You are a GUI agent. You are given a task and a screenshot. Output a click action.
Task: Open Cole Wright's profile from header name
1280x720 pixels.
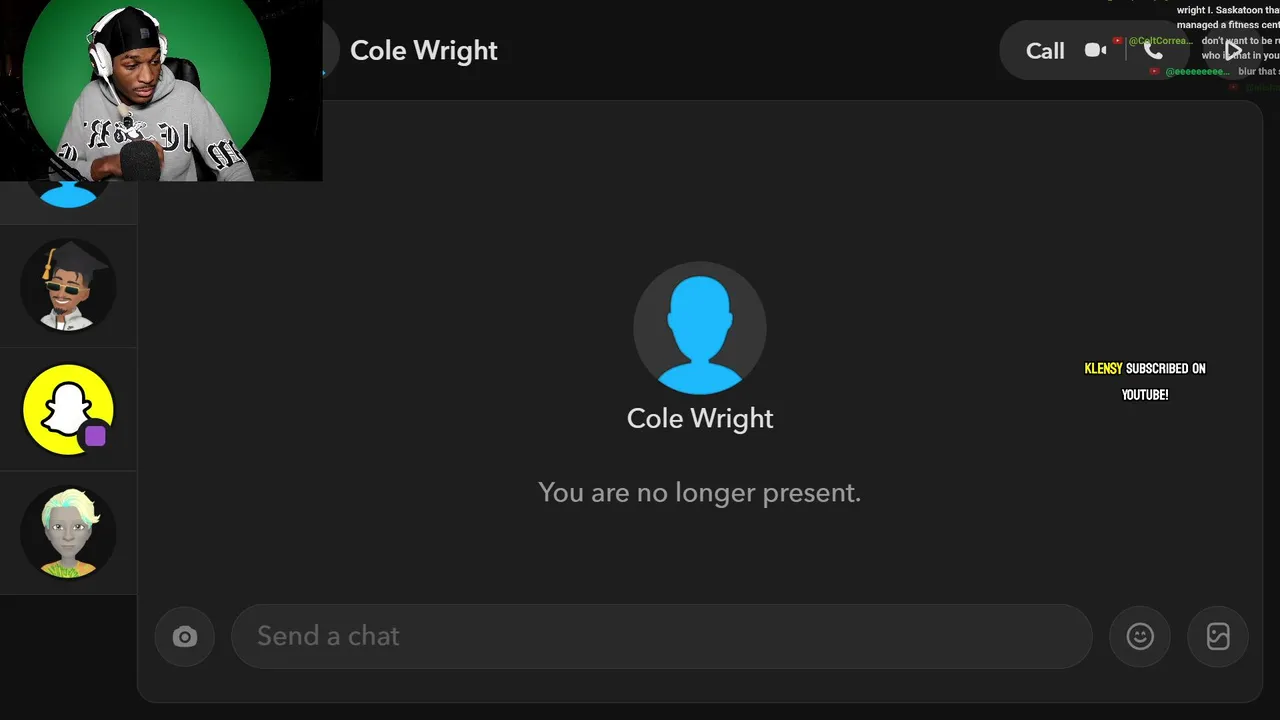click(423, 51)
